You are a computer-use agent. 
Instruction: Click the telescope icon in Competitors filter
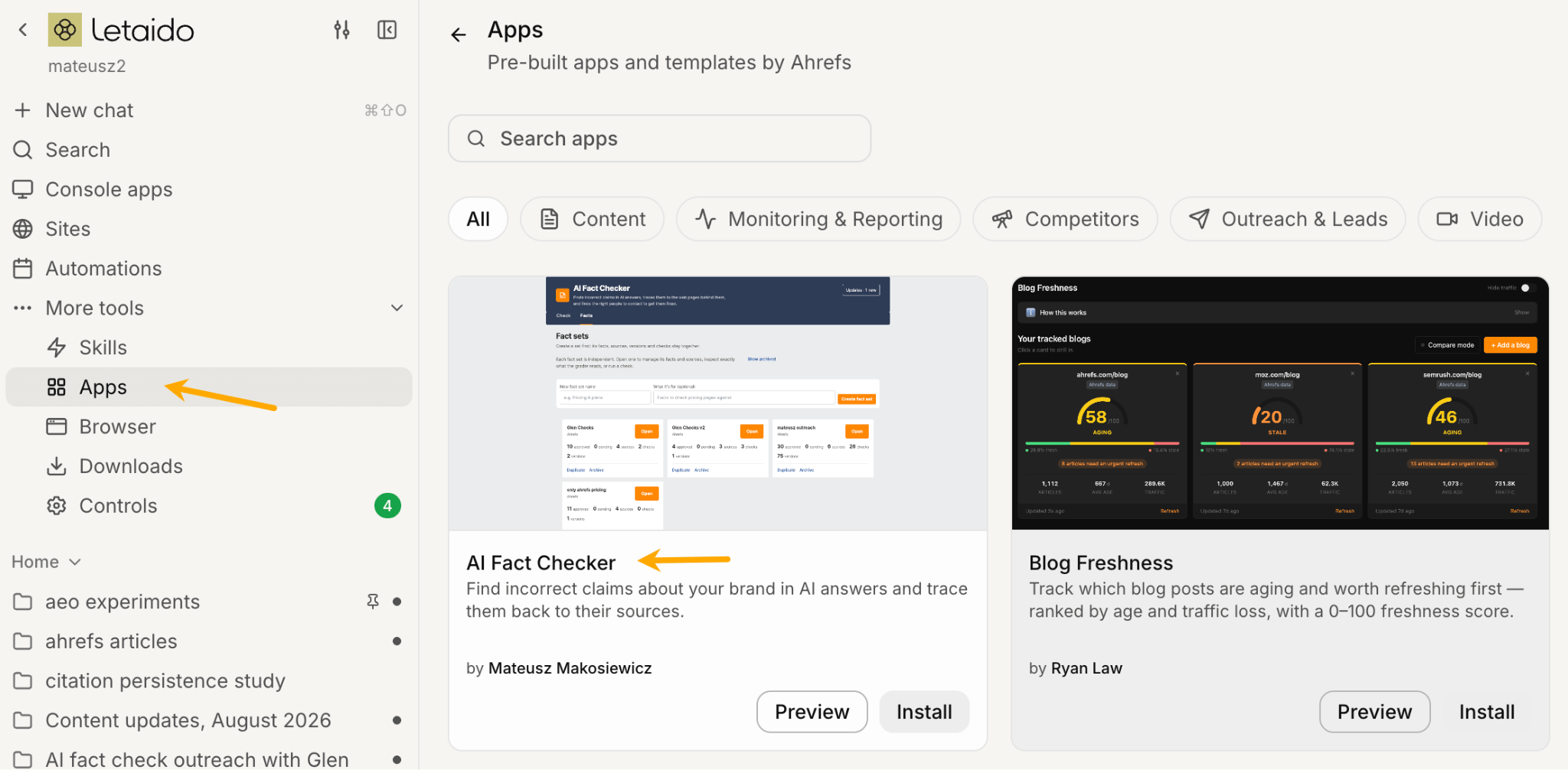click(1002, 219)
